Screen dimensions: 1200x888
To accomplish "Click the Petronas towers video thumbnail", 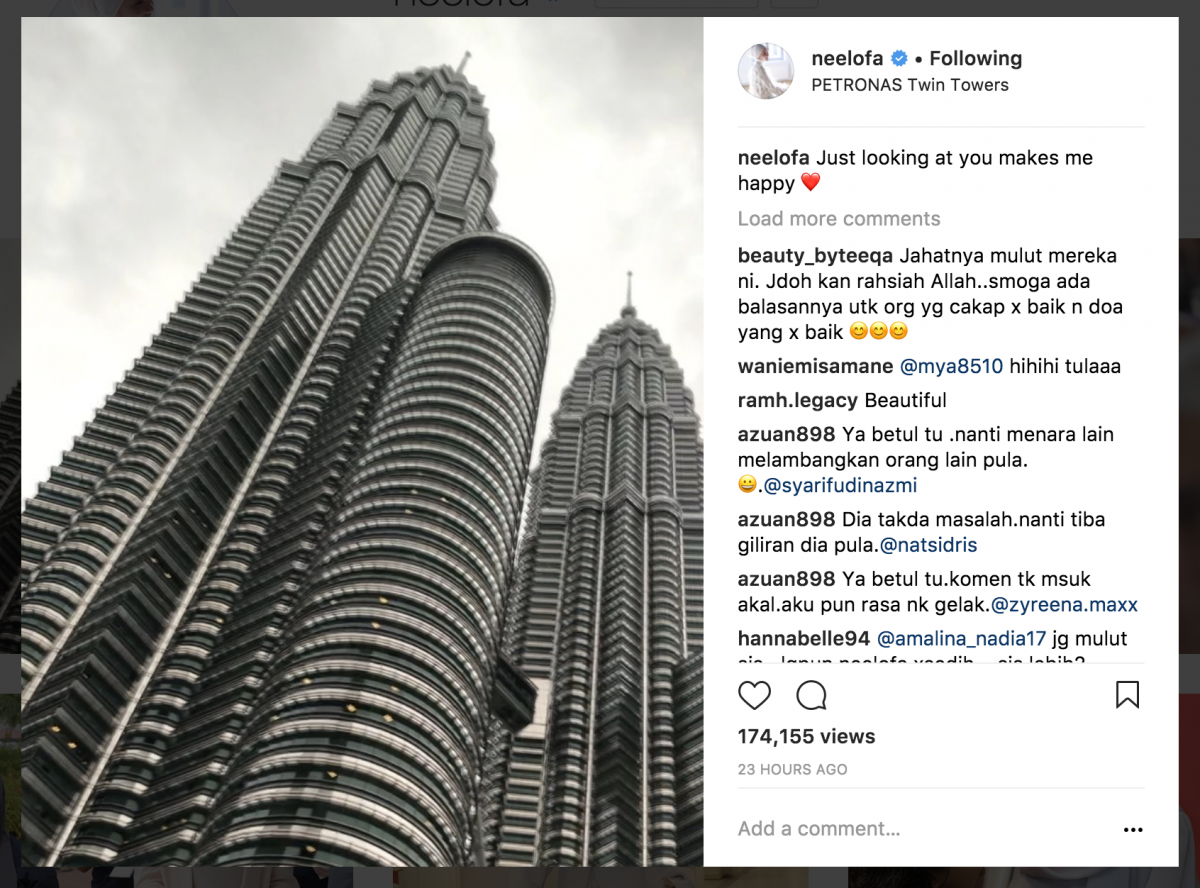I will point(362,442).
